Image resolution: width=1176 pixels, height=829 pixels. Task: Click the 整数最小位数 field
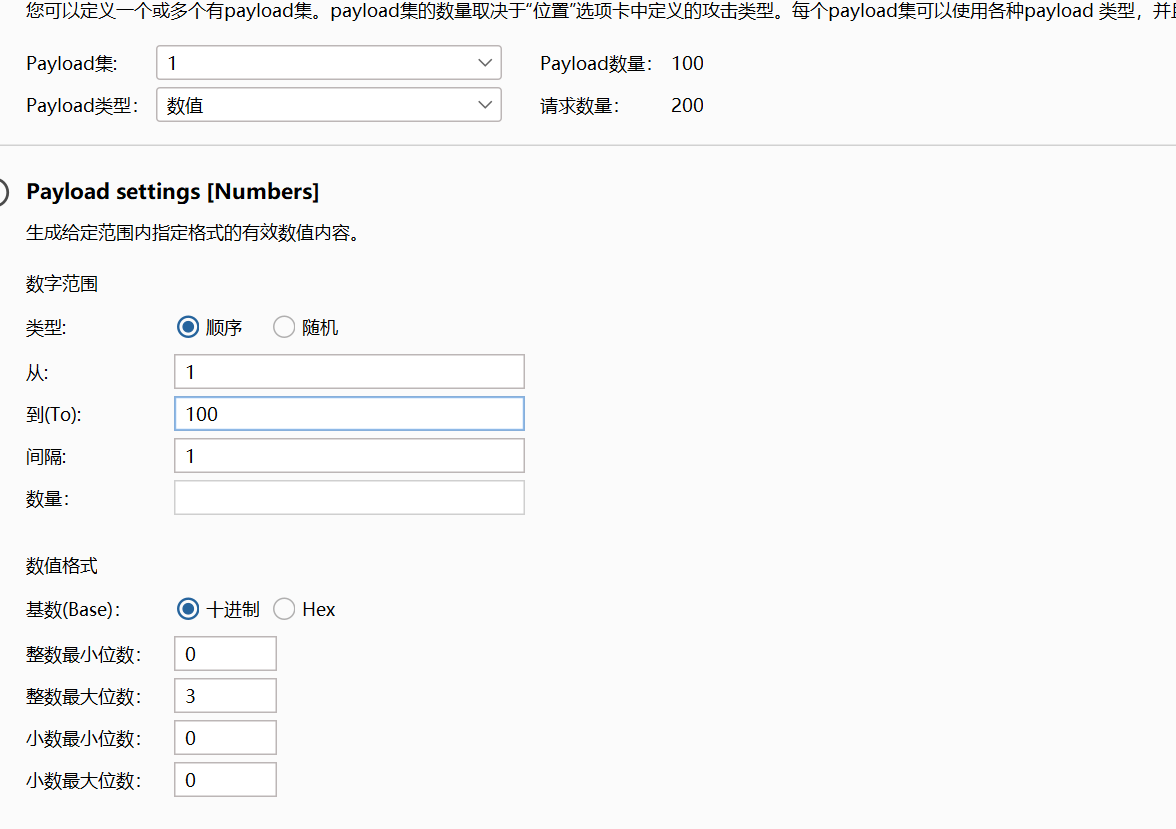225,654
